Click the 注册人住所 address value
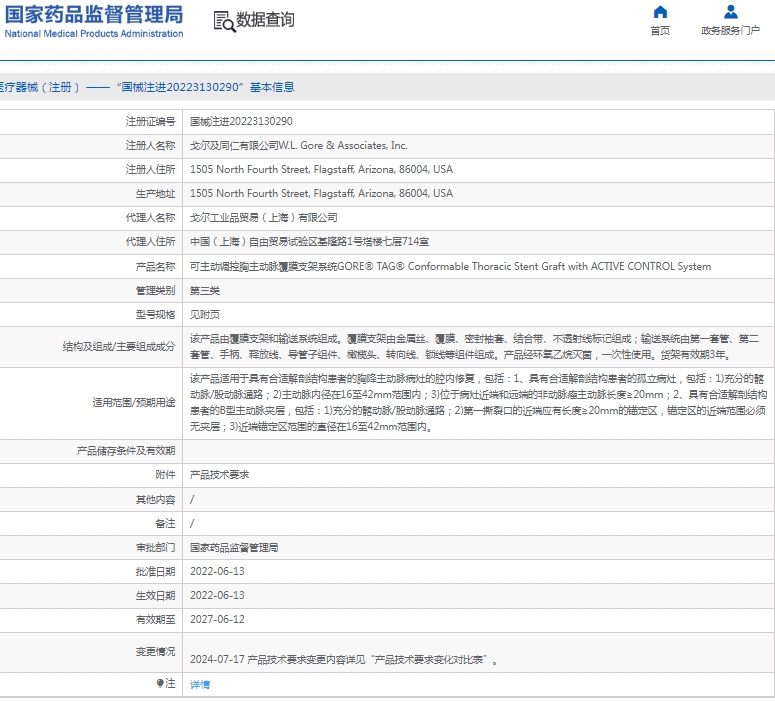Screen dimensions: 775x701 [x=321, y=170]
